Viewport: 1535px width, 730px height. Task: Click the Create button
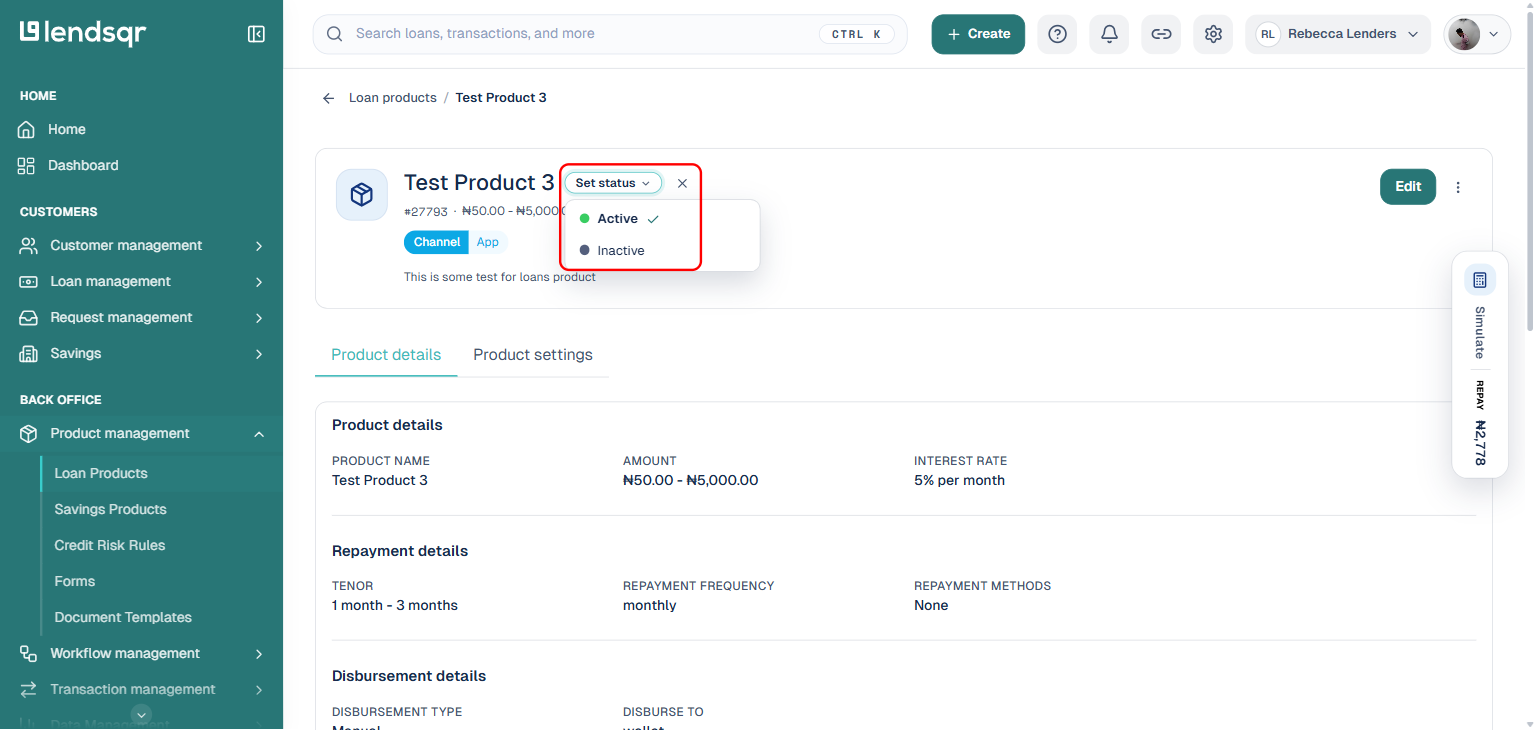click(978, 34)
